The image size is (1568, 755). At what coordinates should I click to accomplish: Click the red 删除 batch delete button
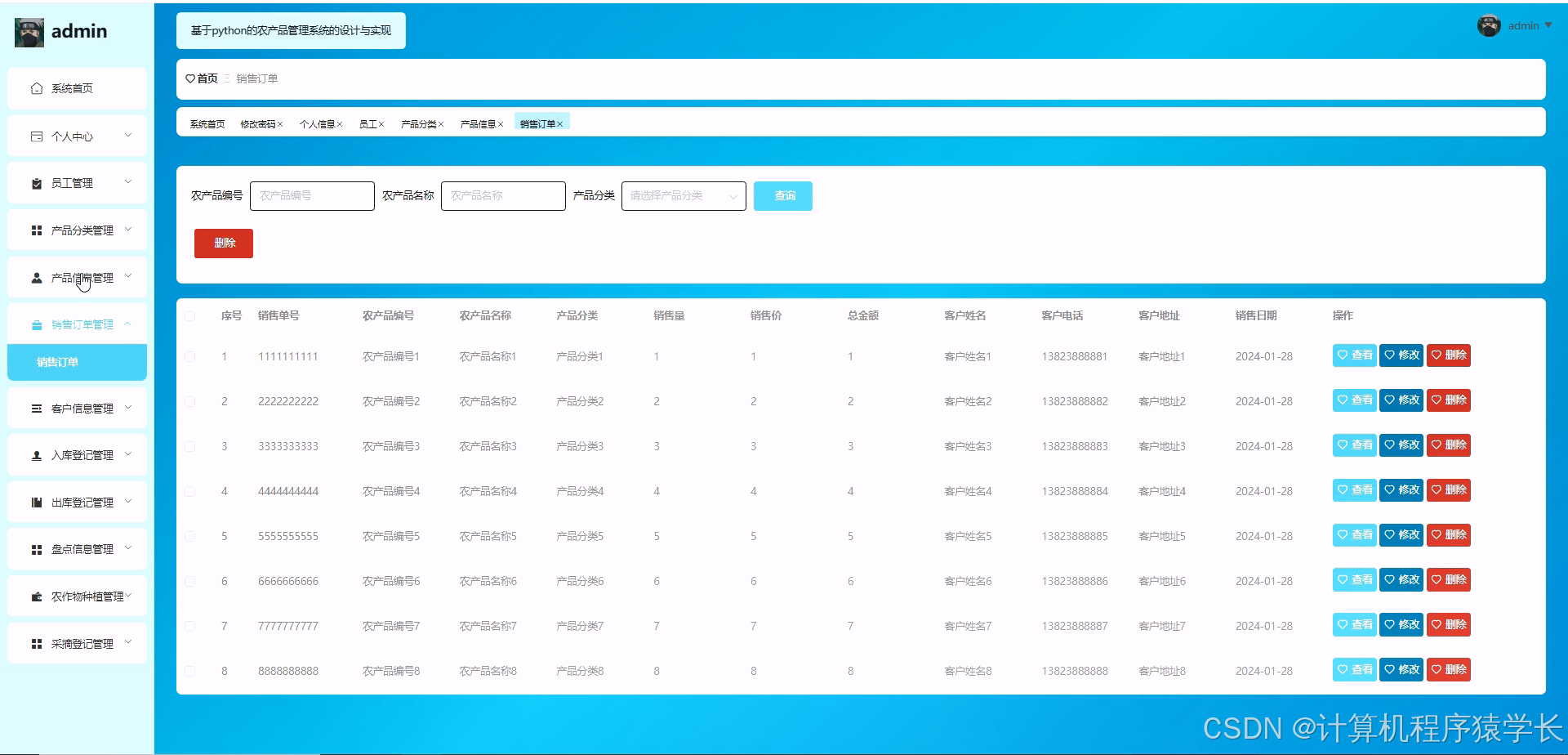(x=224, y=243)
